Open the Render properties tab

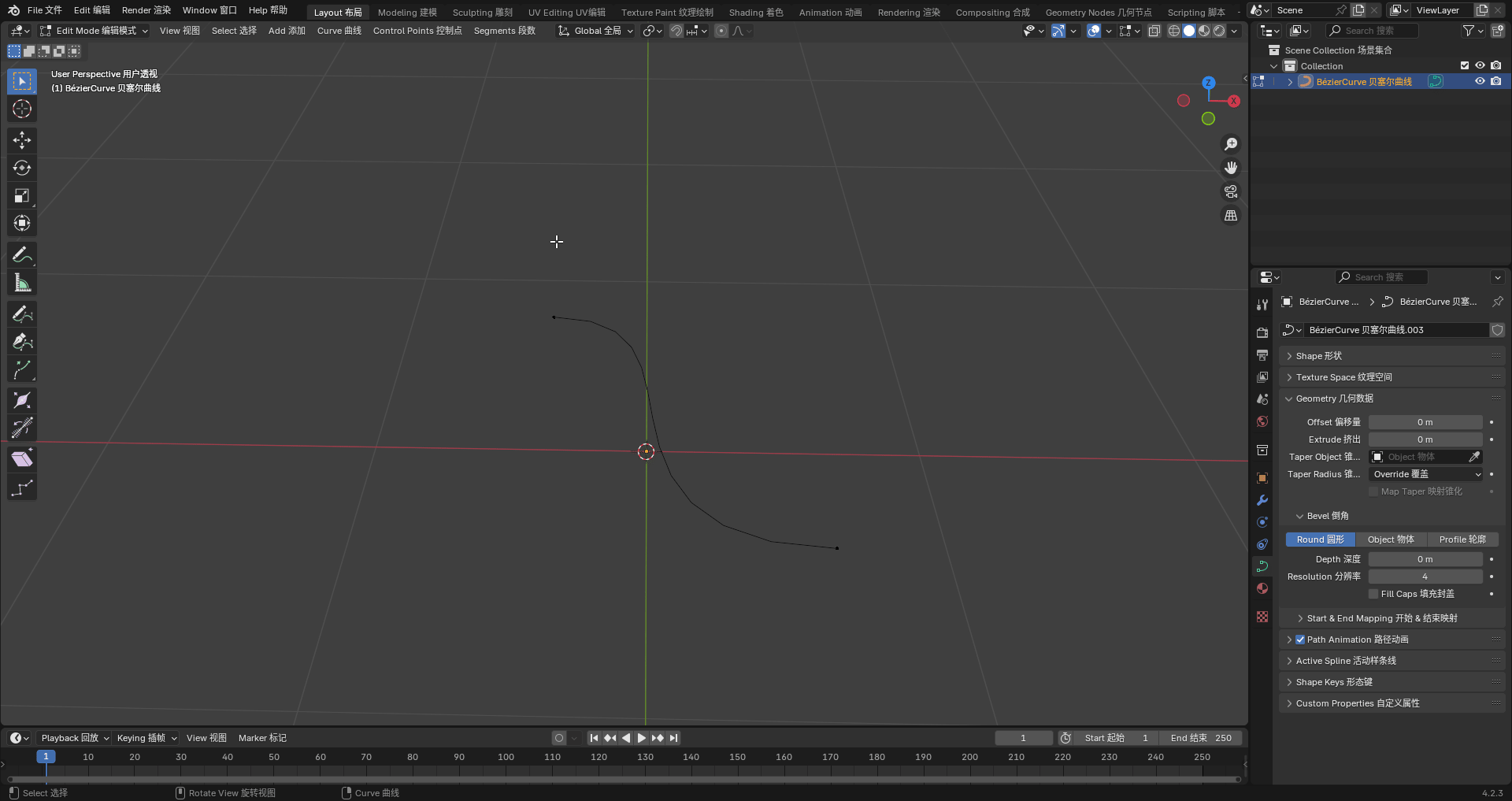(1262, 332)
